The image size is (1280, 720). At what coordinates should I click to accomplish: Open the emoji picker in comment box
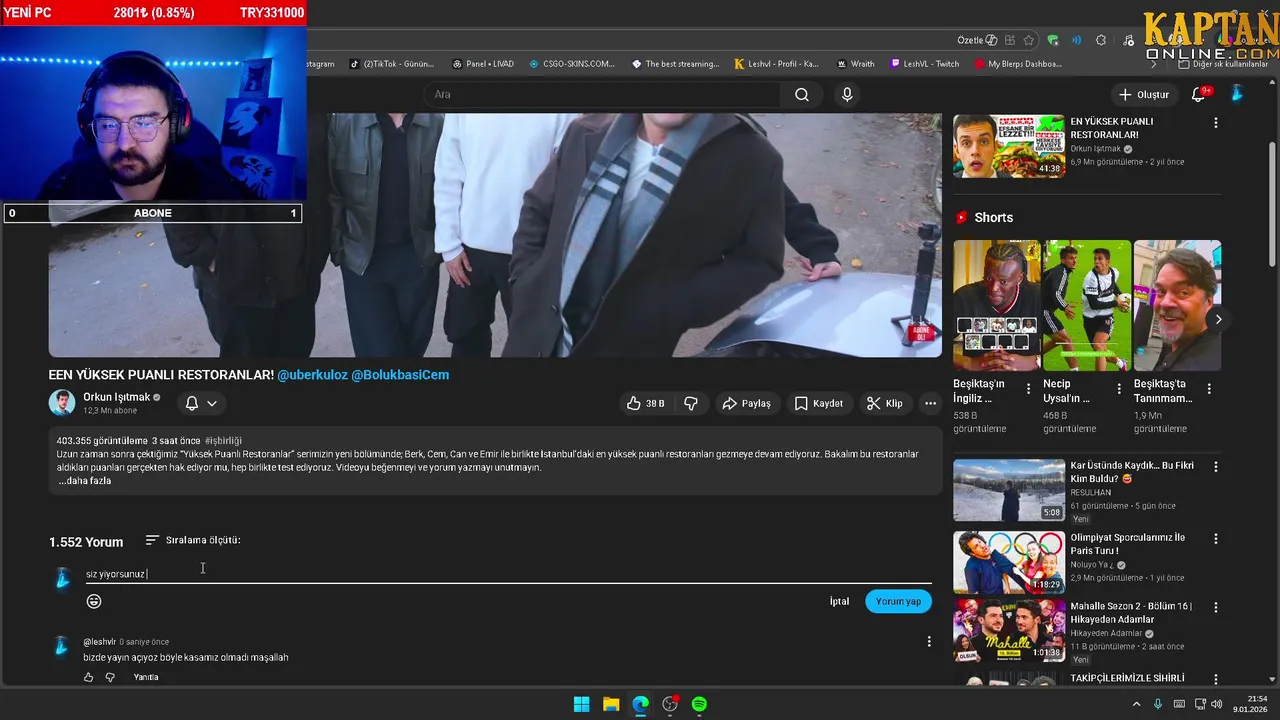point(94,601)
